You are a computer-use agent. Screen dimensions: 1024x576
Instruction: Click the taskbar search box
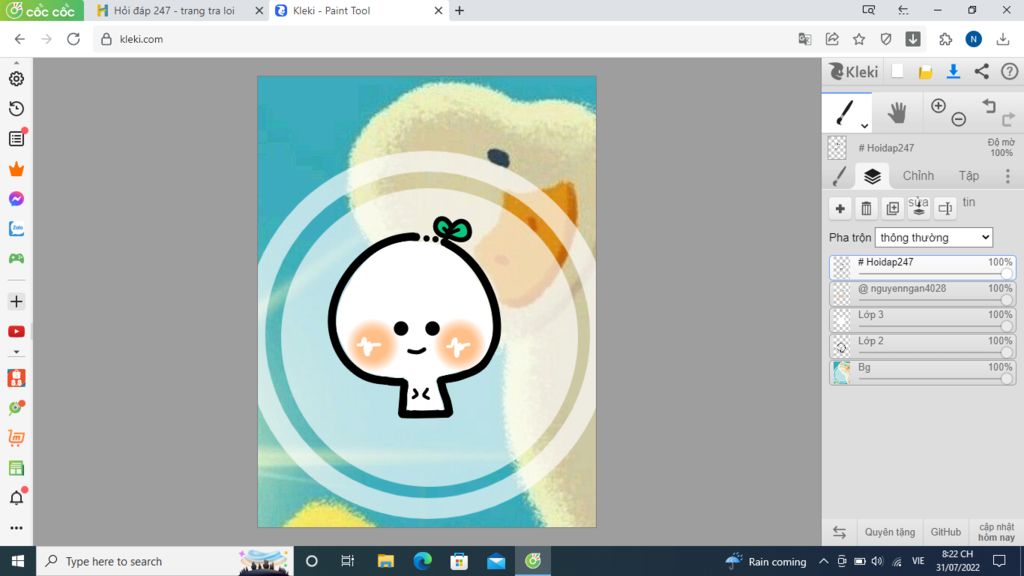(x=165, y=561)
